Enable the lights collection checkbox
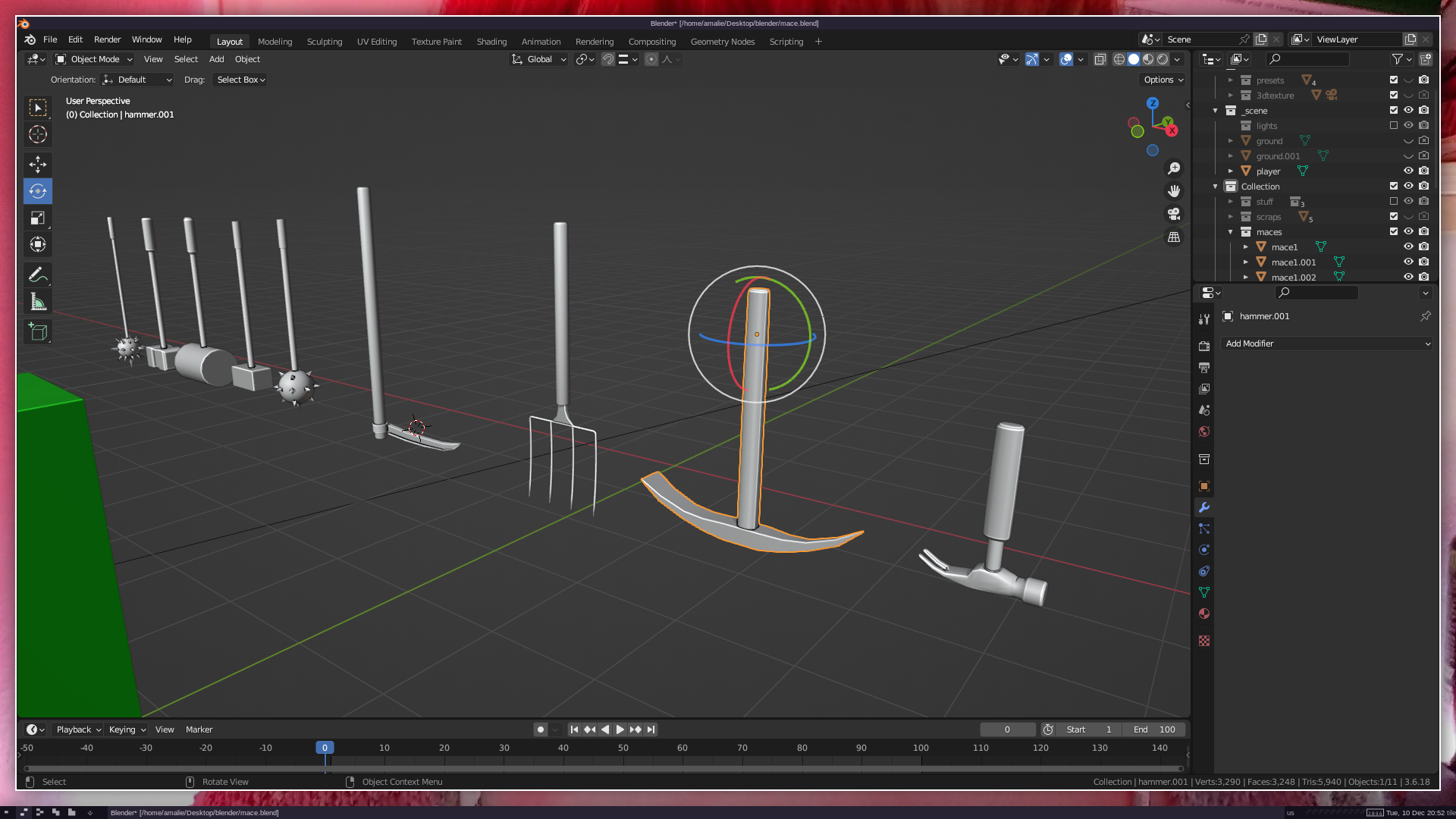Image resolution: width=1456 pixels, height=819 pixels. pos(1394,126)
